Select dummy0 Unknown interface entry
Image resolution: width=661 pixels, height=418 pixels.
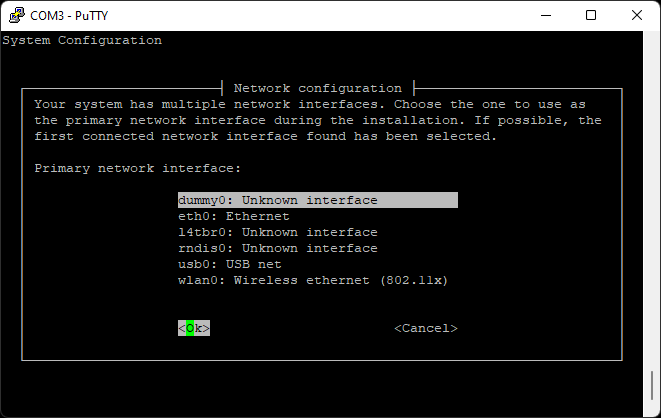click(x=278, y=200)
